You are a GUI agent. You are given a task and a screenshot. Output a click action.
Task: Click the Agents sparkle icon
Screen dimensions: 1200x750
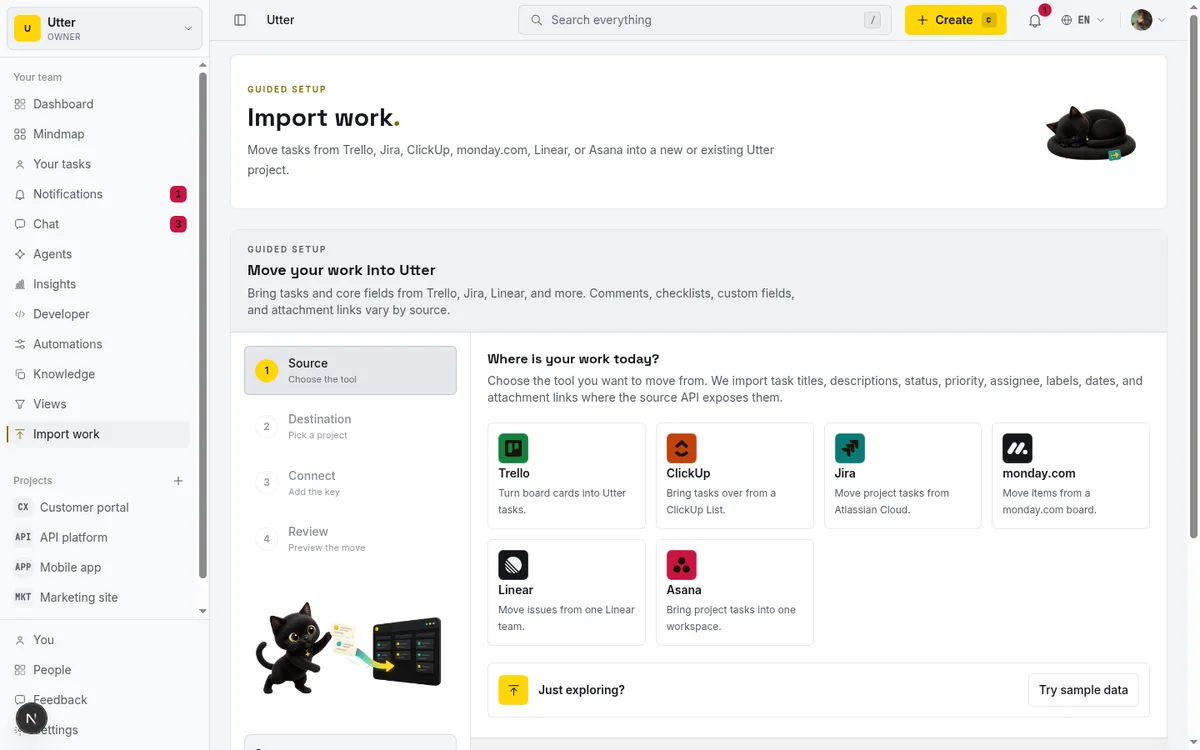click(x=20, y=254)
